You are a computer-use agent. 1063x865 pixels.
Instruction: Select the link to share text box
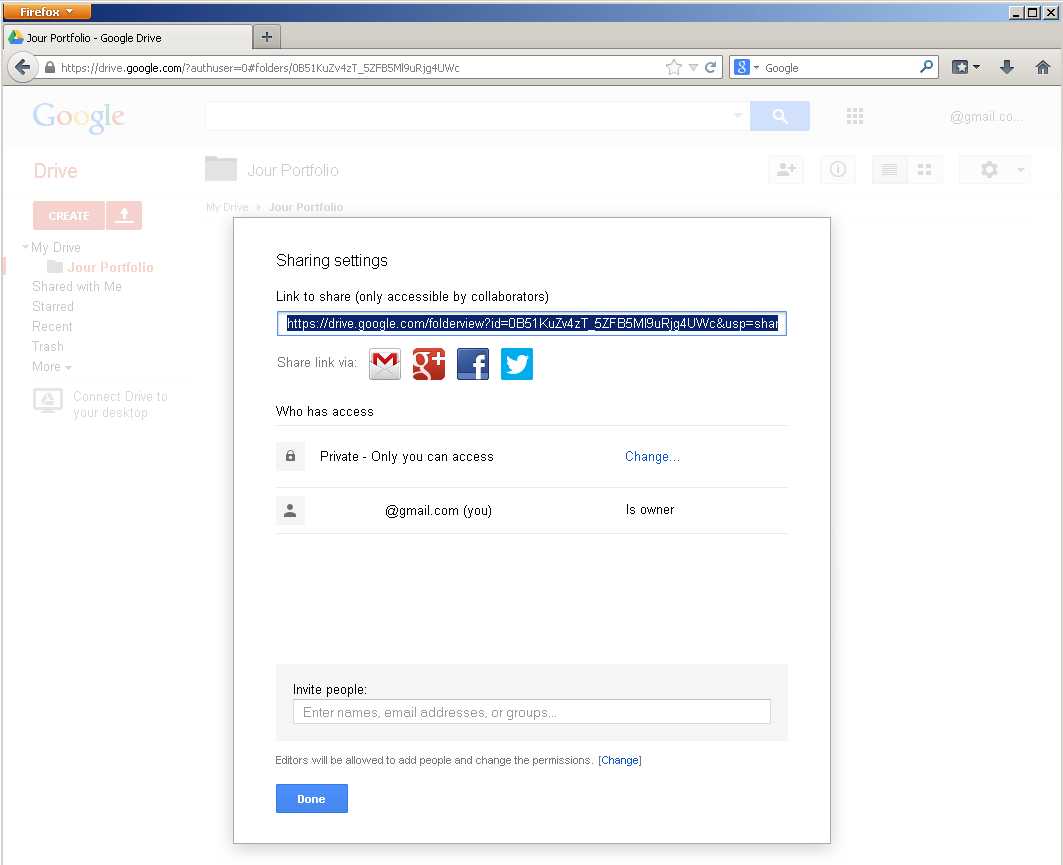(x=531, y=324)
